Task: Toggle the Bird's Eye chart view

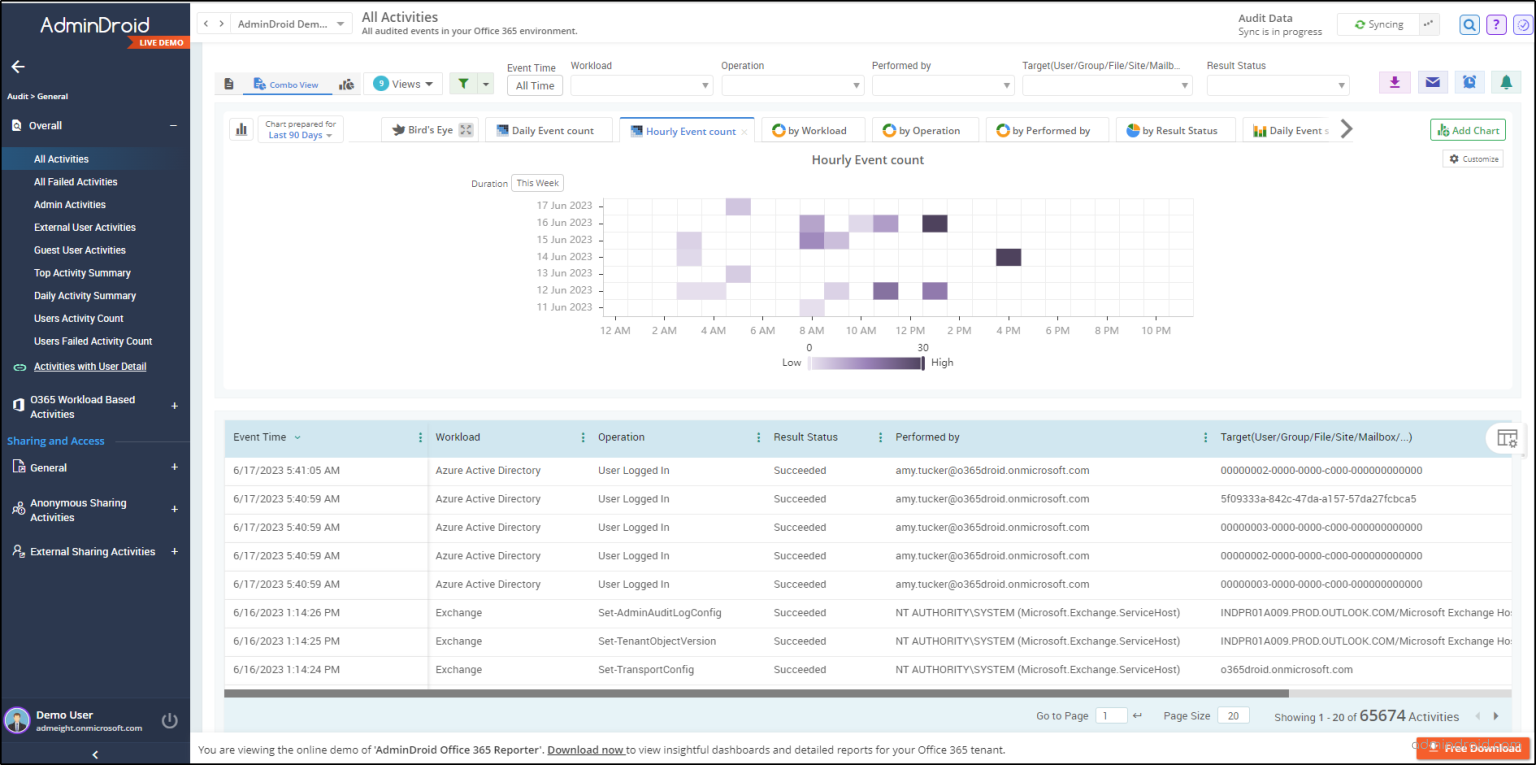Action: click(429, 129)
